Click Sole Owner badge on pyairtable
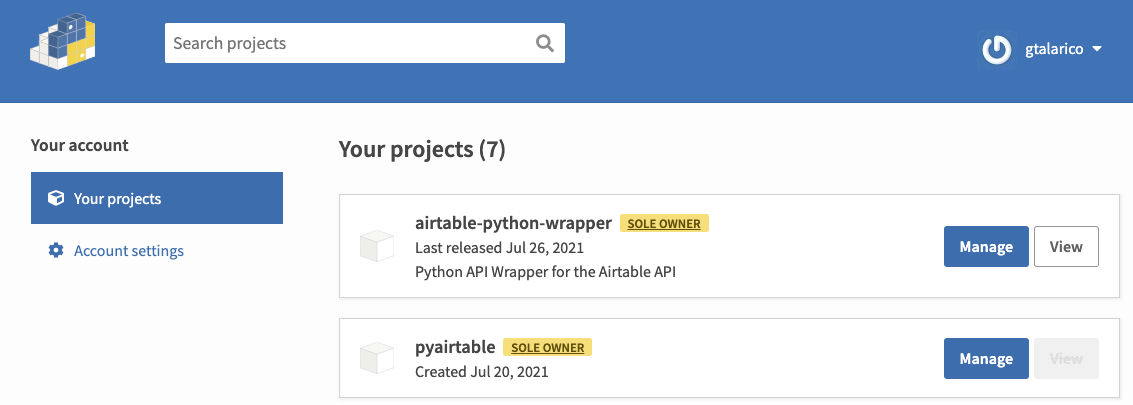1133x405 pixels. pos(547,348)
